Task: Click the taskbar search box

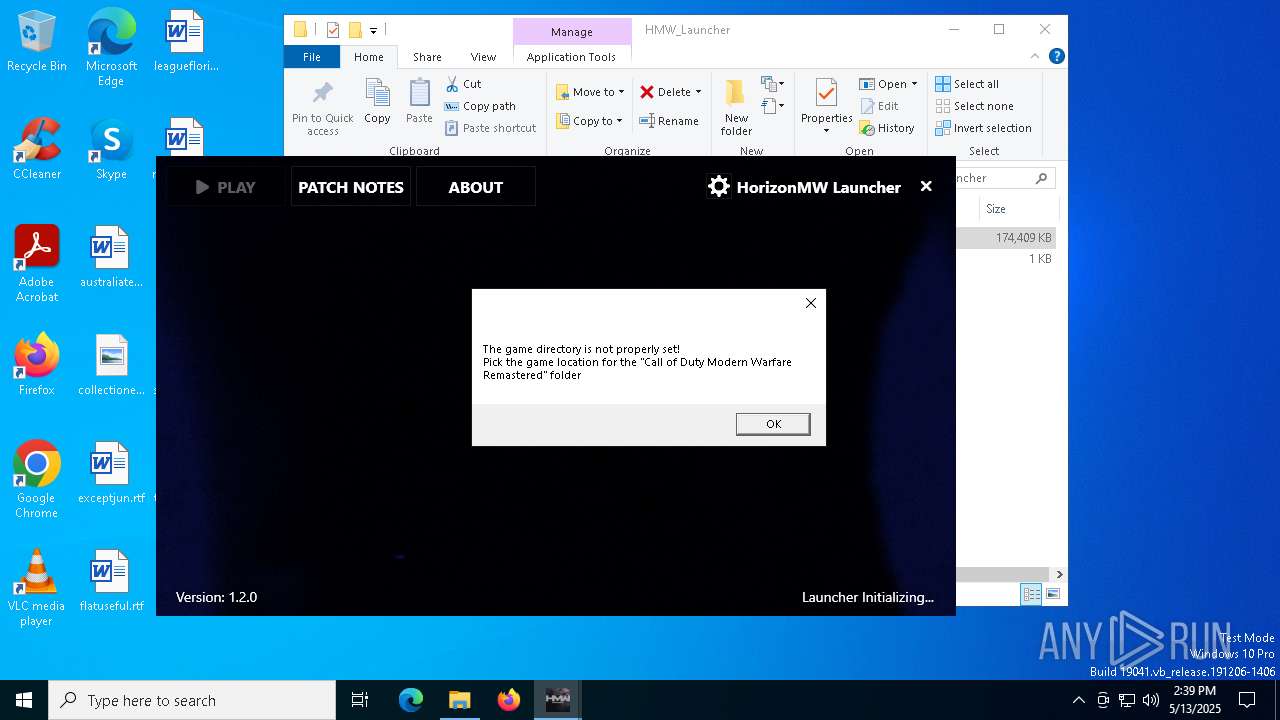Action: 192,700
